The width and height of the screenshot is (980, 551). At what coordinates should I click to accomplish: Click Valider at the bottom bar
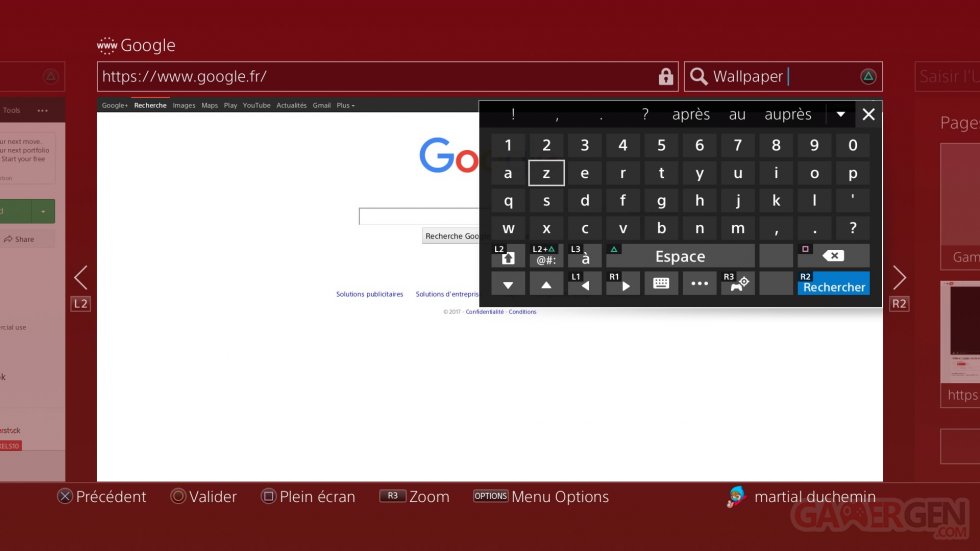coord(204,497)
